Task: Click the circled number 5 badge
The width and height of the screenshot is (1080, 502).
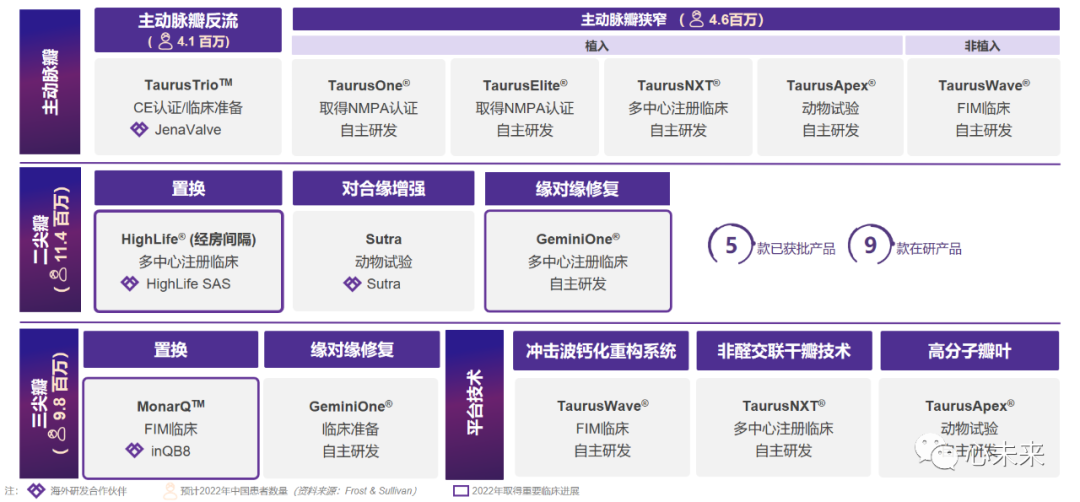Action: click(x=731, y=247)
